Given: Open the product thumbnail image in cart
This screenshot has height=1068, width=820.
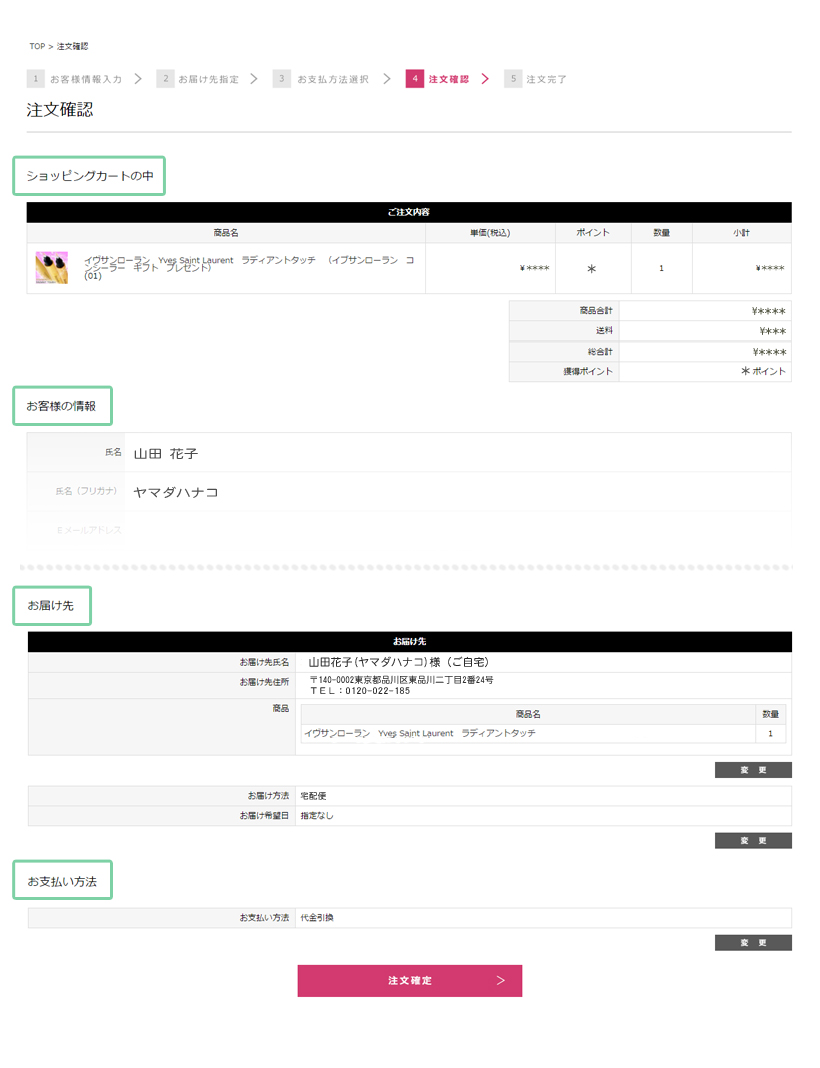Looking at the screenshot, I should click(52, 268).
